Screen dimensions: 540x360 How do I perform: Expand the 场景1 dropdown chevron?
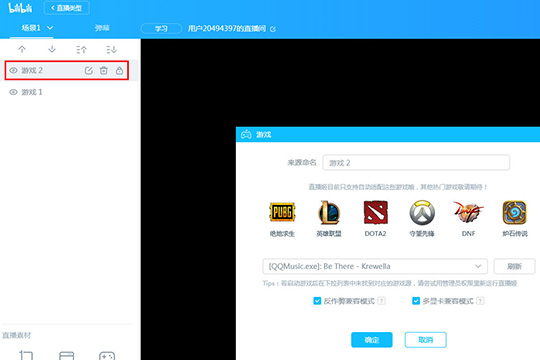point(50,28)
